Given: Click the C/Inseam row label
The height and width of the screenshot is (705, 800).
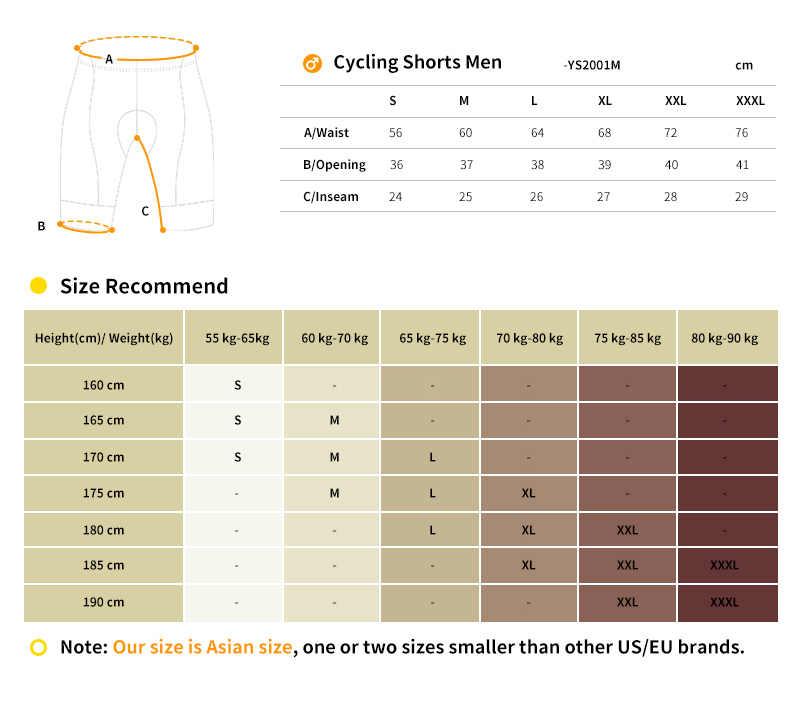Looking at the screenshot, I should tap(331, 197).
